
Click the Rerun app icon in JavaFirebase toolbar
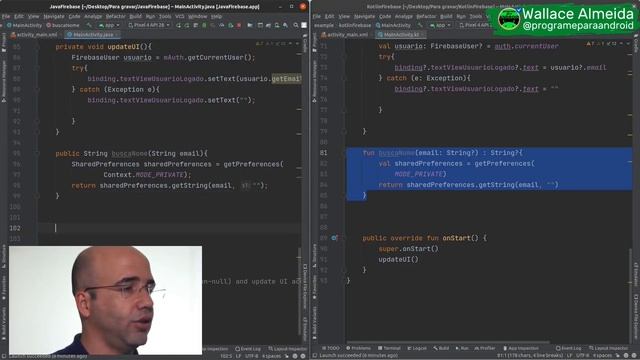(178, 25)
